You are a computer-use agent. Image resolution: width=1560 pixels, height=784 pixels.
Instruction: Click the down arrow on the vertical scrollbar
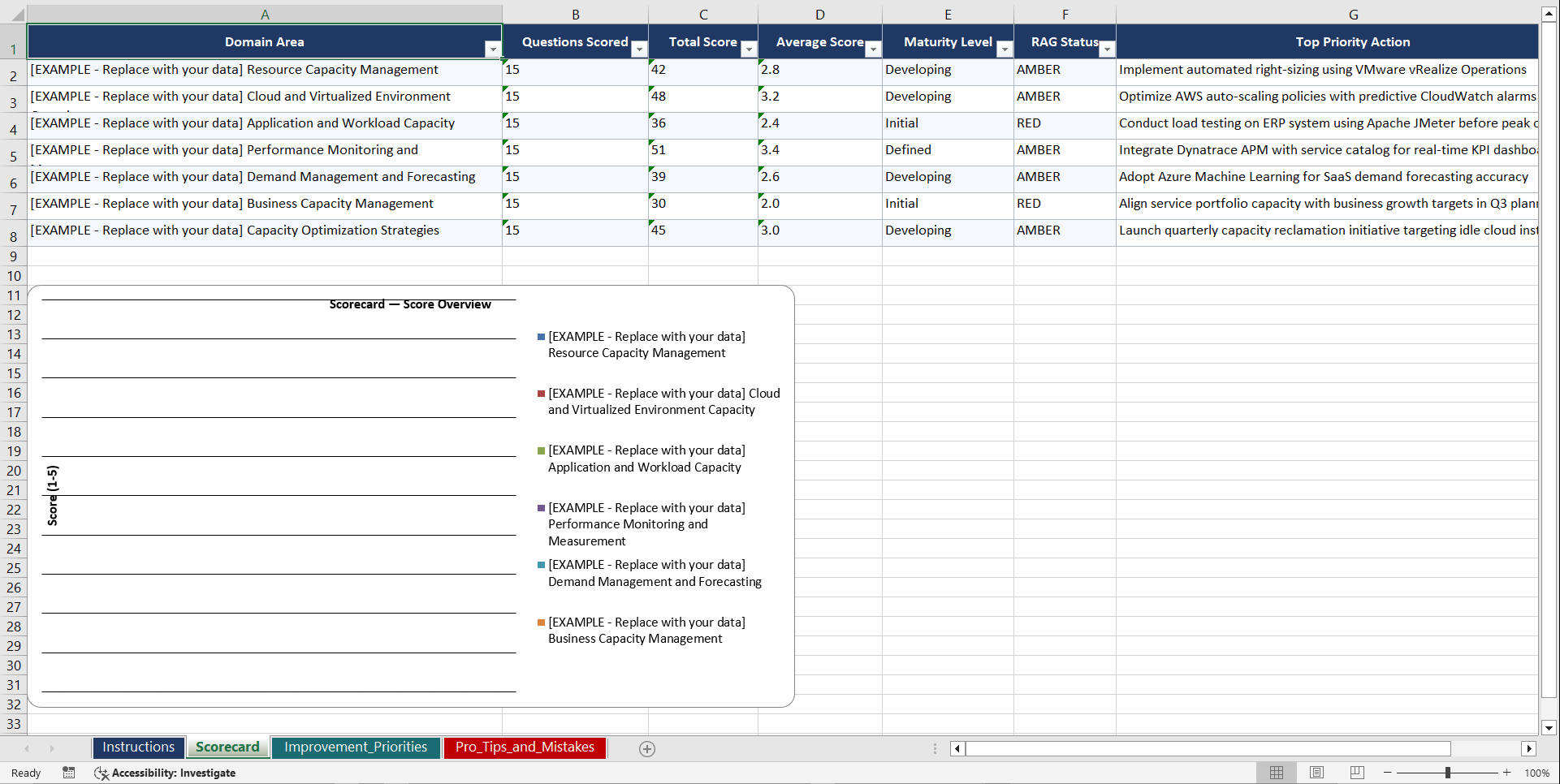tap(1549, 728)
